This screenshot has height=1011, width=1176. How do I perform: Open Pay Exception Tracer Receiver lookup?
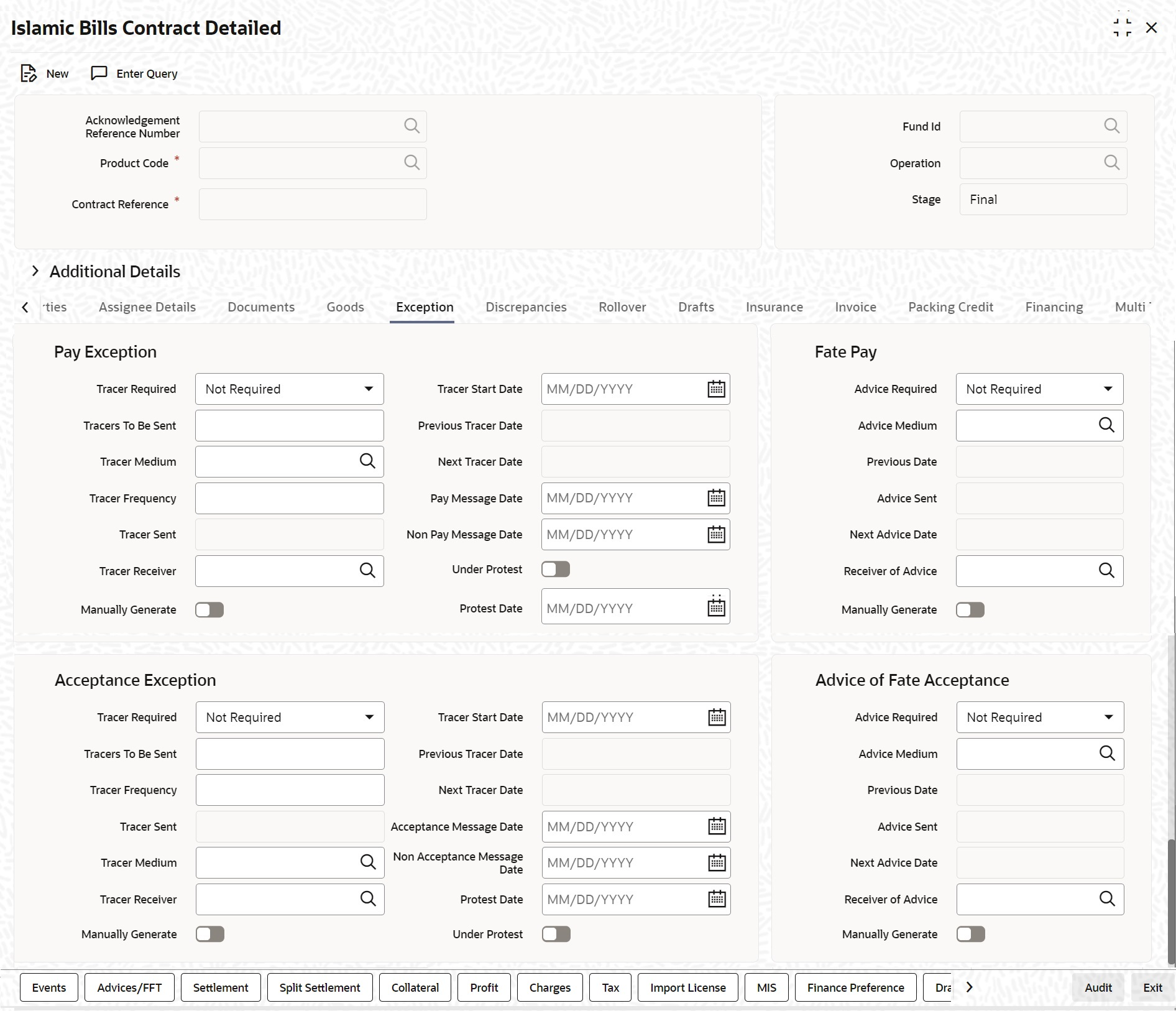click(x=367, y=571)
